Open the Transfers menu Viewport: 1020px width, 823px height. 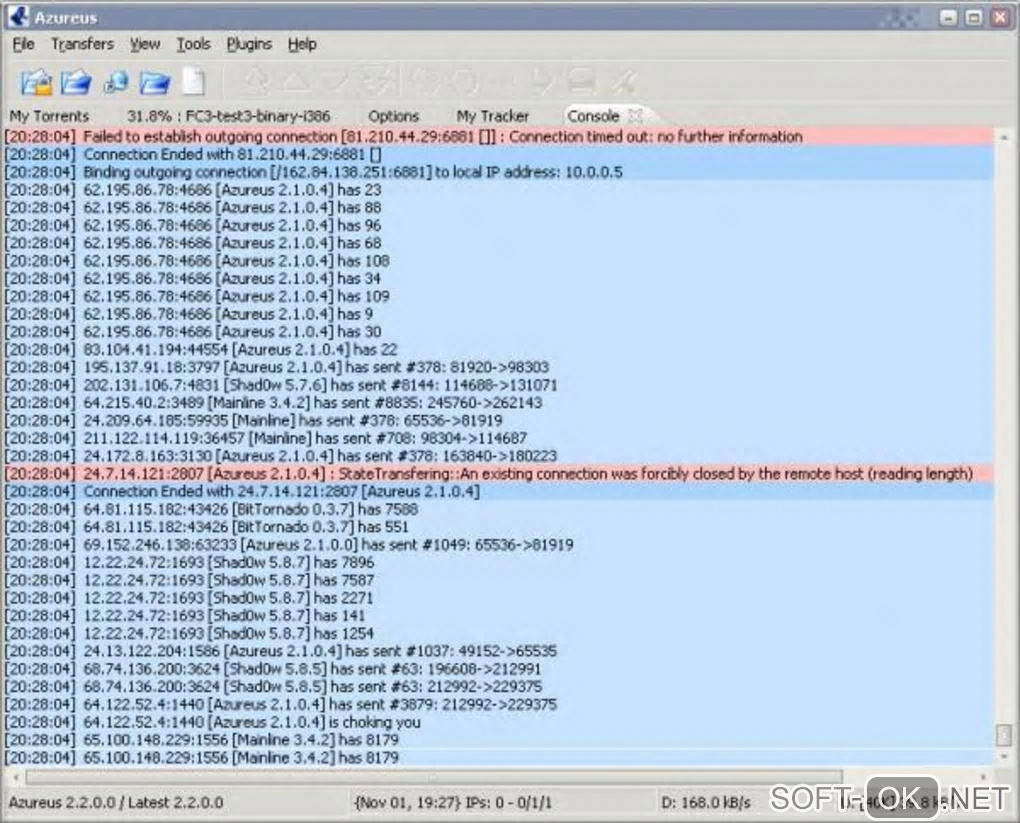point(83,44)
